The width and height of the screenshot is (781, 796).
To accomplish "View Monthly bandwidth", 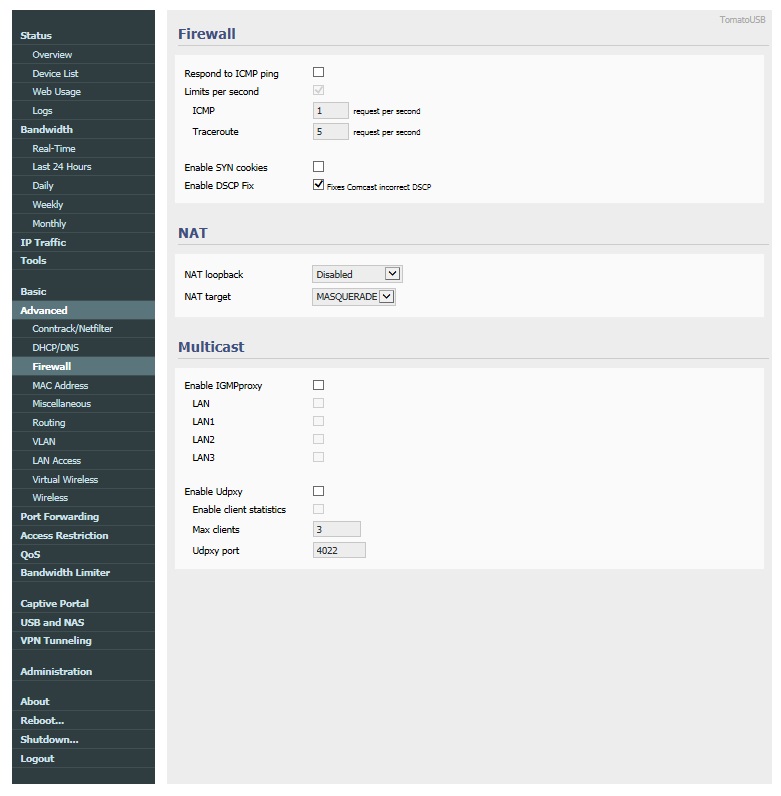I will [84, 223].
